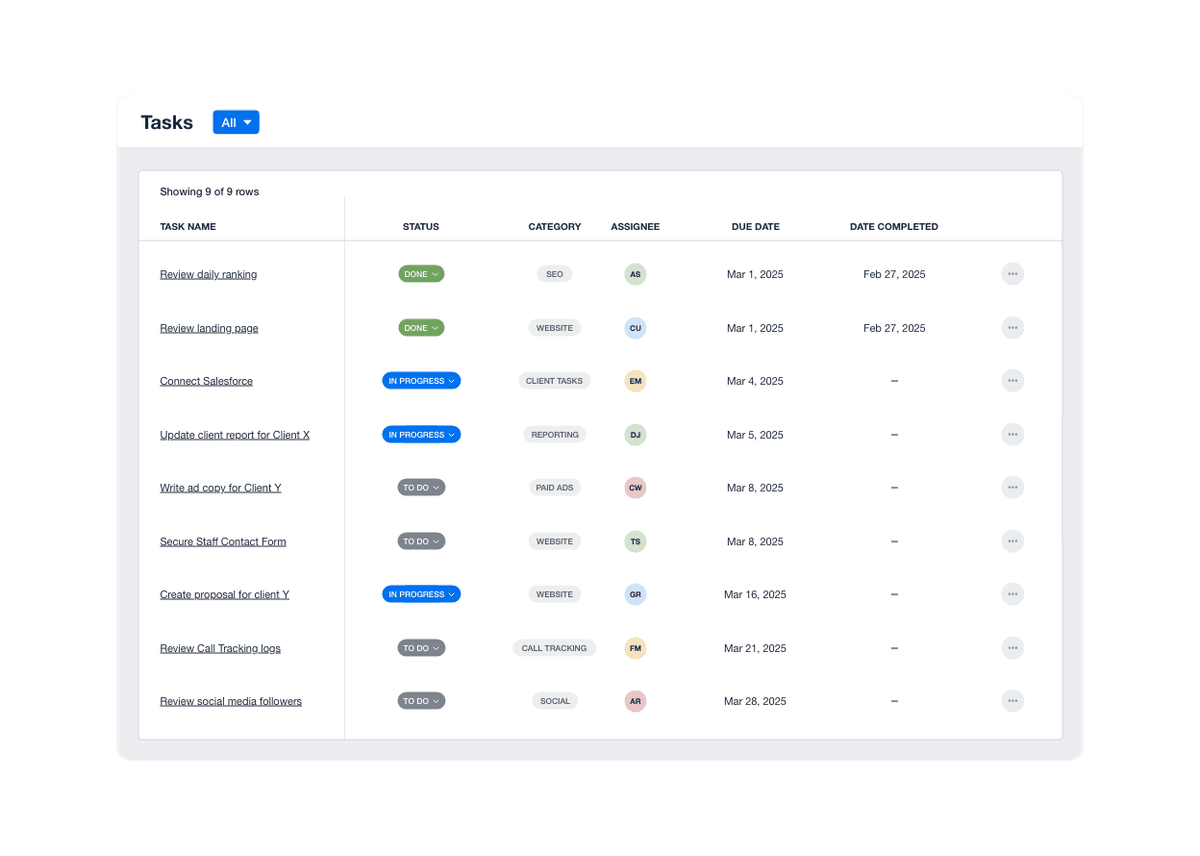Open assignee avatar AS on Review daily ranking
Image resolution: width=1200 pixels, height=856 pixels.
coord(635,274)
